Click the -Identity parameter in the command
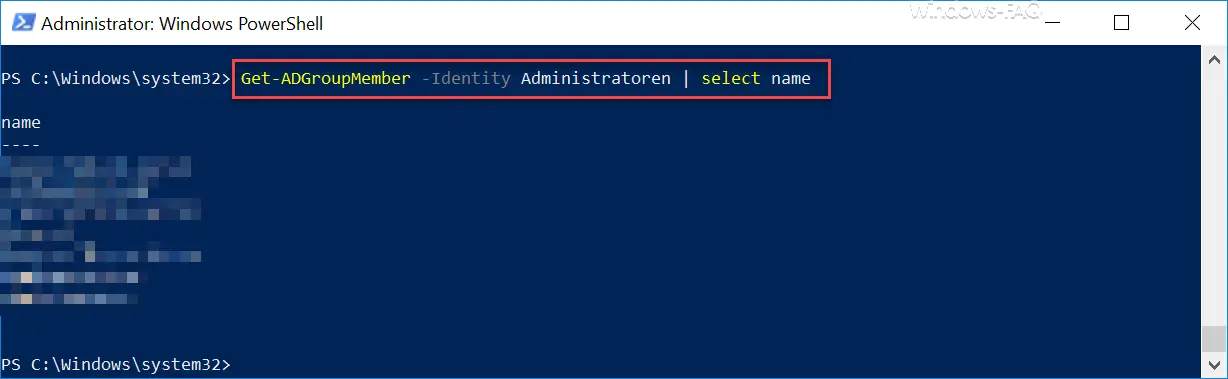 465,78
